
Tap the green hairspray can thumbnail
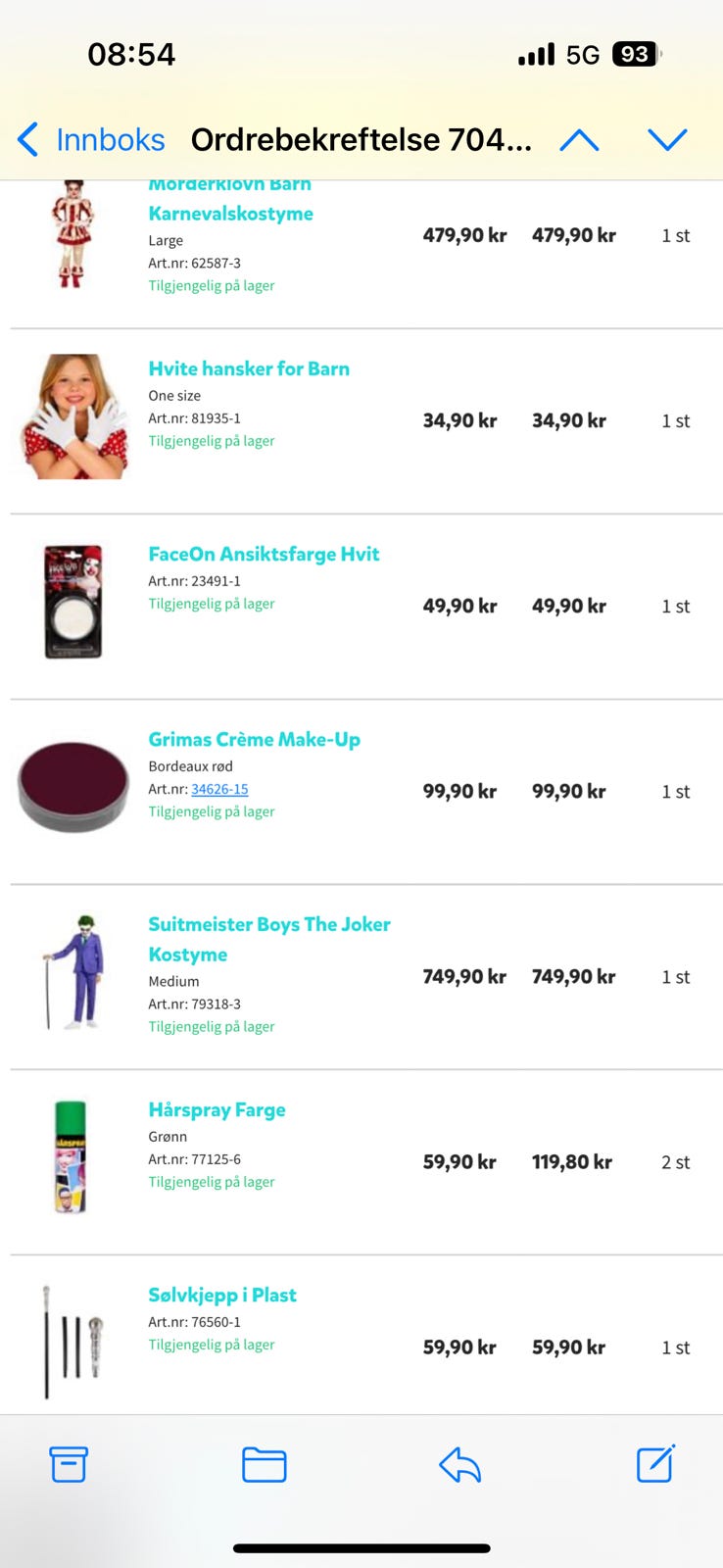(x=72, y=1156)
